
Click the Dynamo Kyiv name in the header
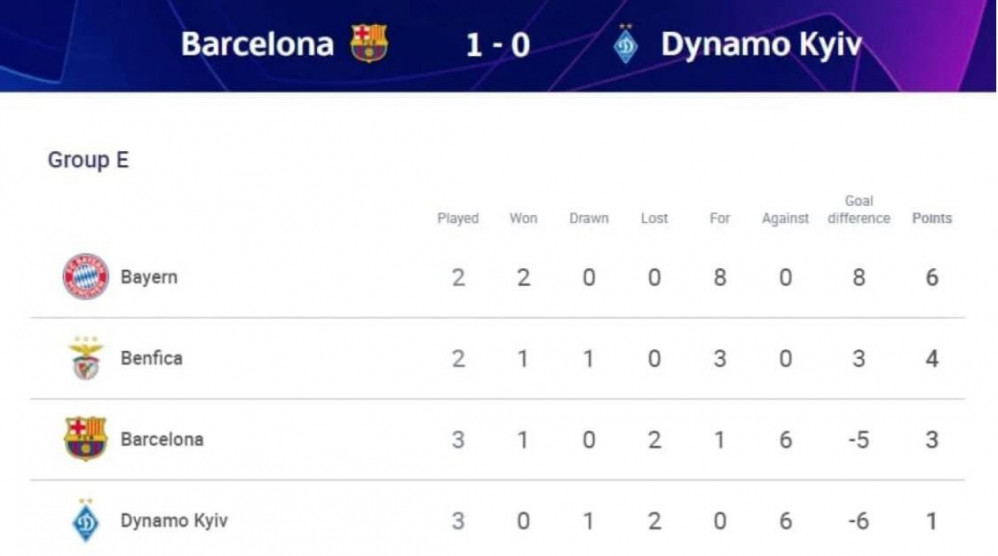(x=761, y=45)
